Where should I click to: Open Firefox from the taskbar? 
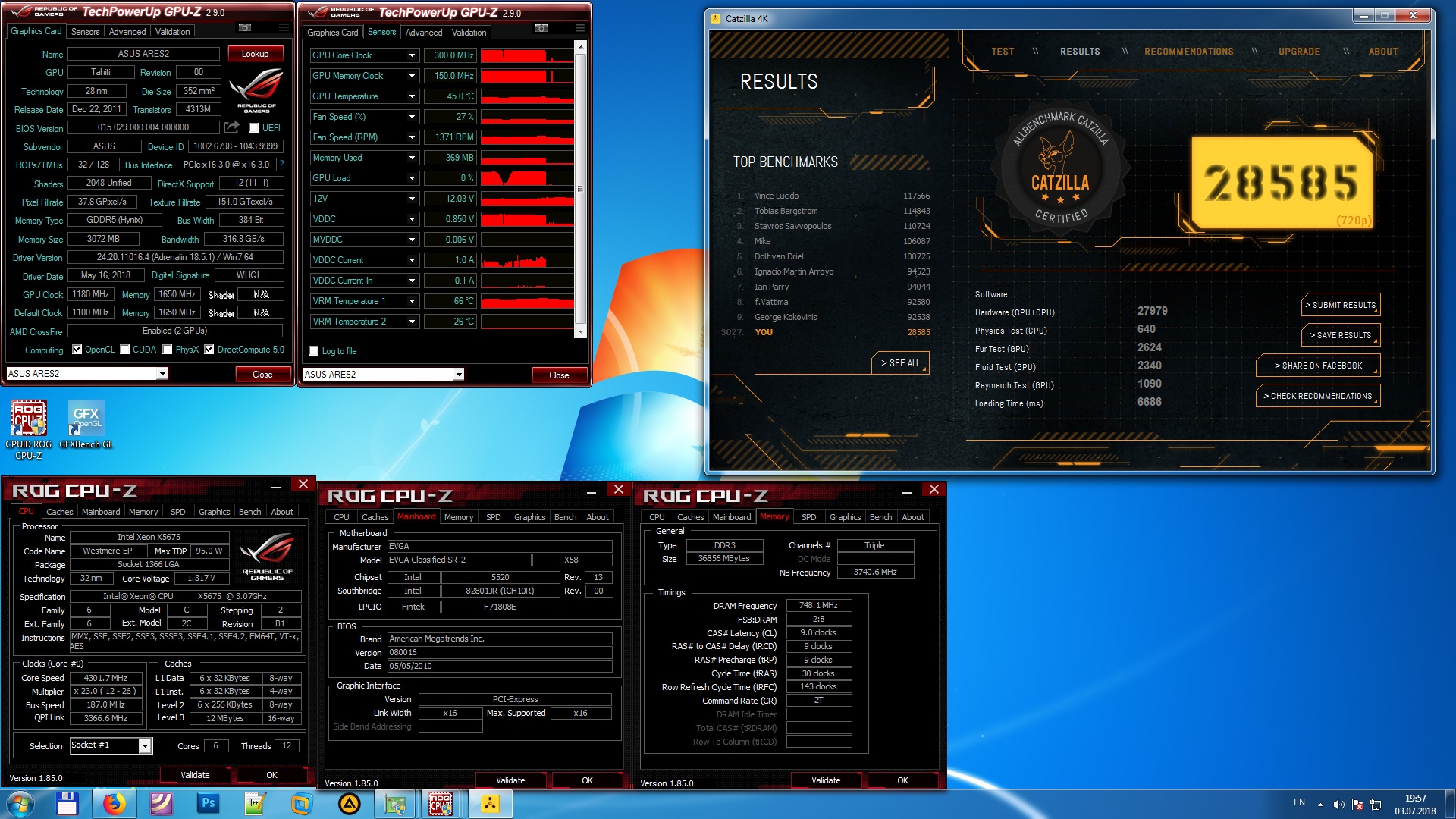tap(114, 804)
